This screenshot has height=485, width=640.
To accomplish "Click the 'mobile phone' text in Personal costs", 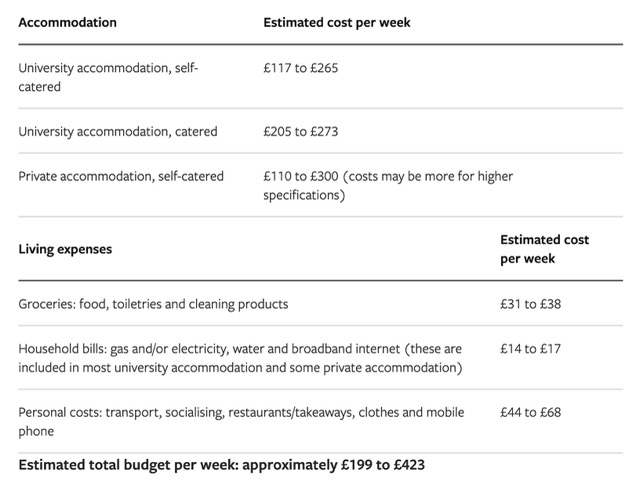I will [x=445, y=413].
